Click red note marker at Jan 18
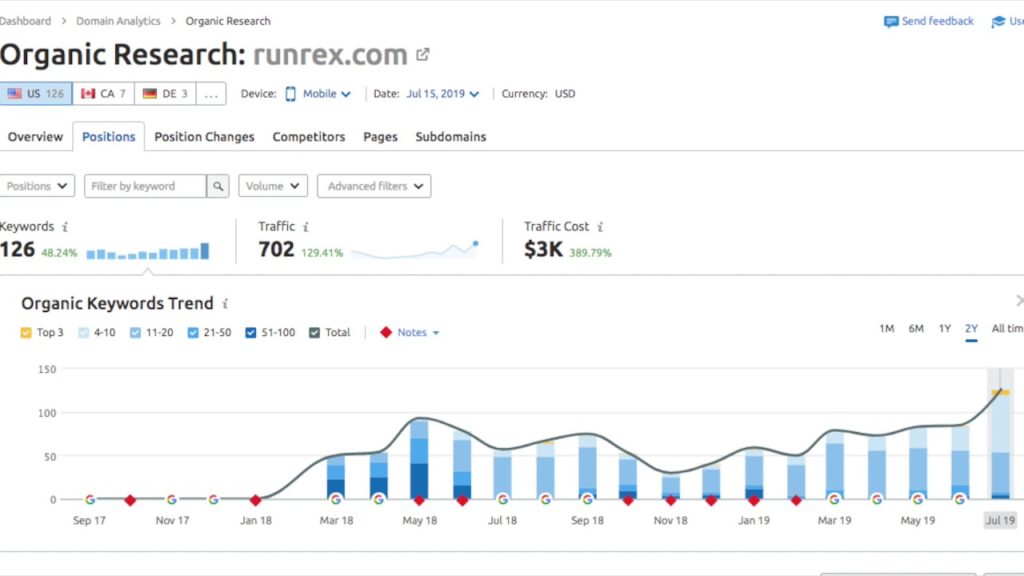 (255, 500)
